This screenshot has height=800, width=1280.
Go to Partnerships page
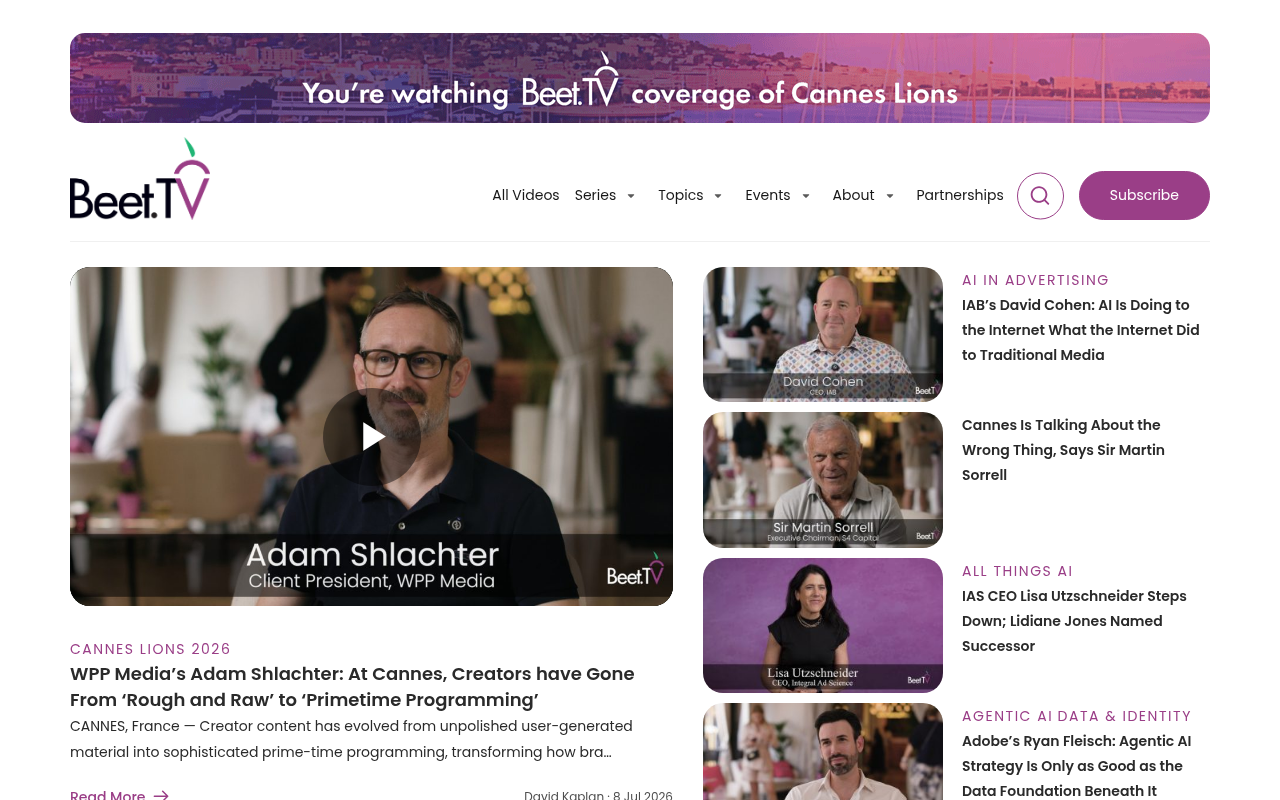click(960, 195)
